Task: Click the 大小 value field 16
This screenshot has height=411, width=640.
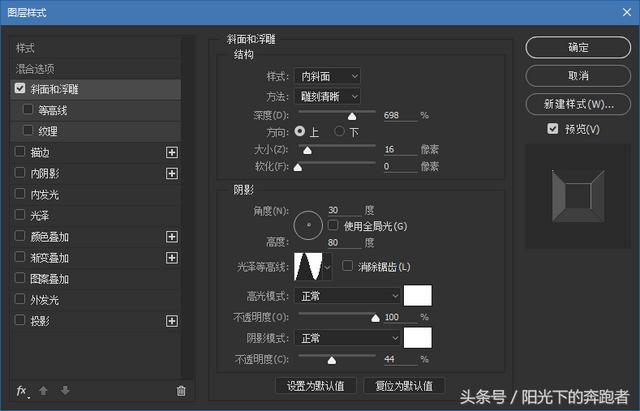Action: (400, 149)
